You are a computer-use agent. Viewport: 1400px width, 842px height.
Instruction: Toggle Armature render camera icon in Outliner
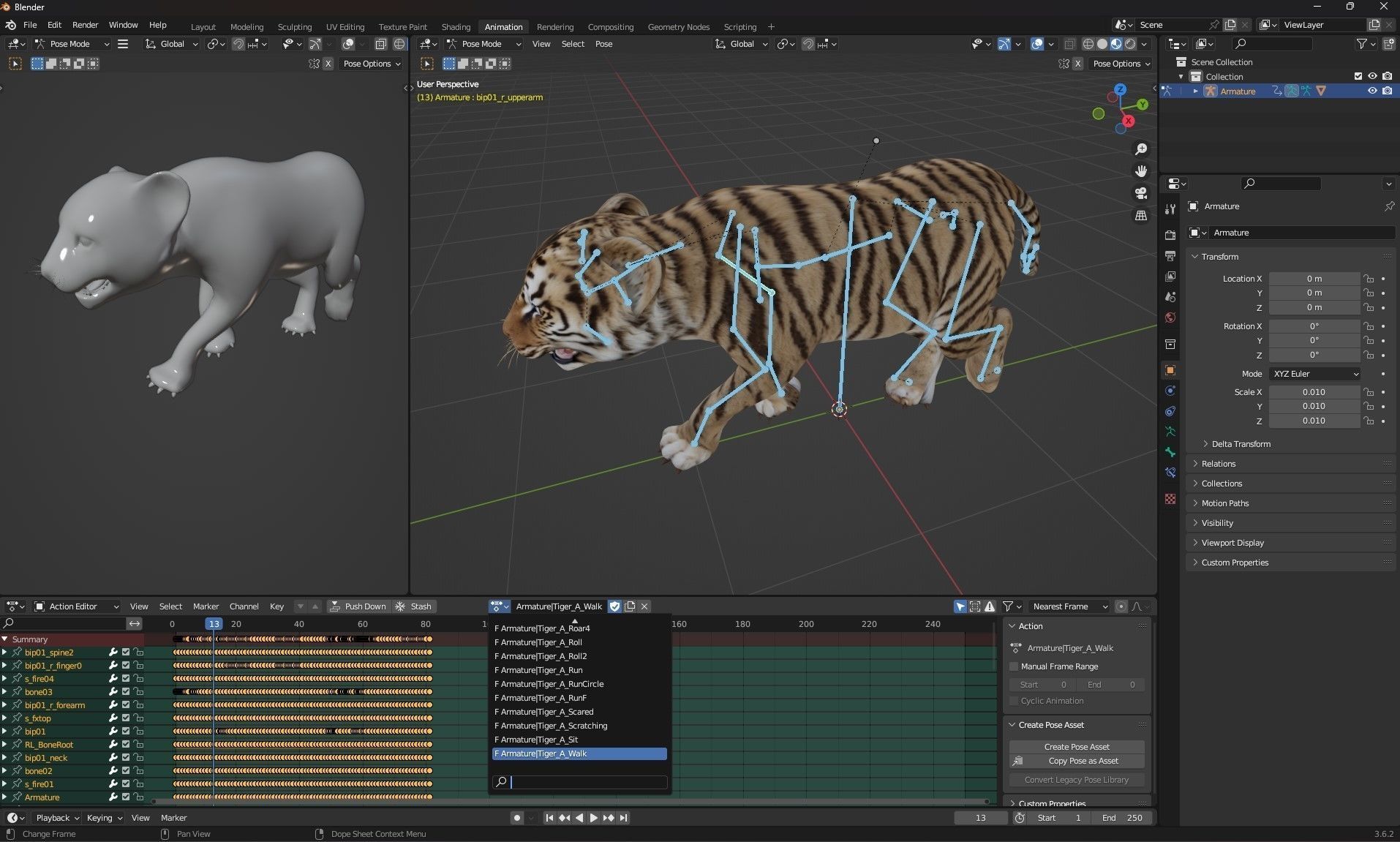pyautogui.click(x=1387, y=91)
